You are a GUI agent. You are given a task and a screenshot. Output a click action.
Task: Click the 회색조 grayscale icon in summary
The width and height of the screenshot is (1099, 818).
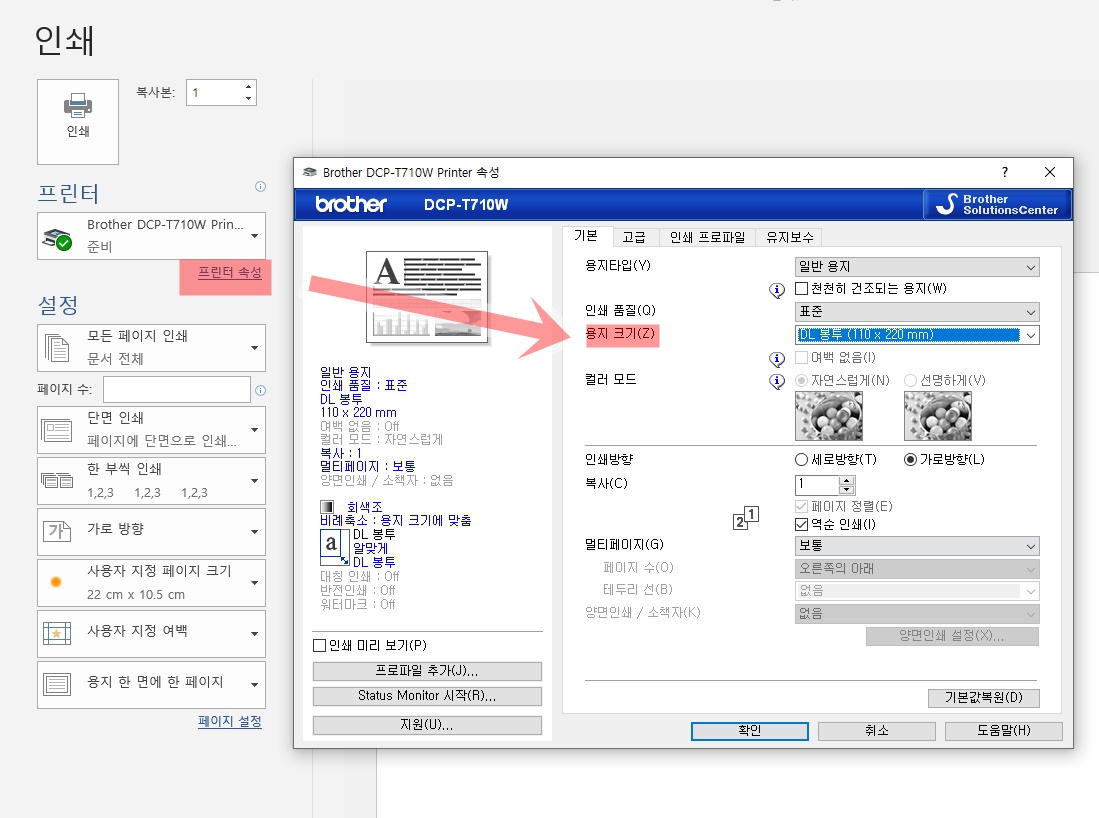click(327, 507)
